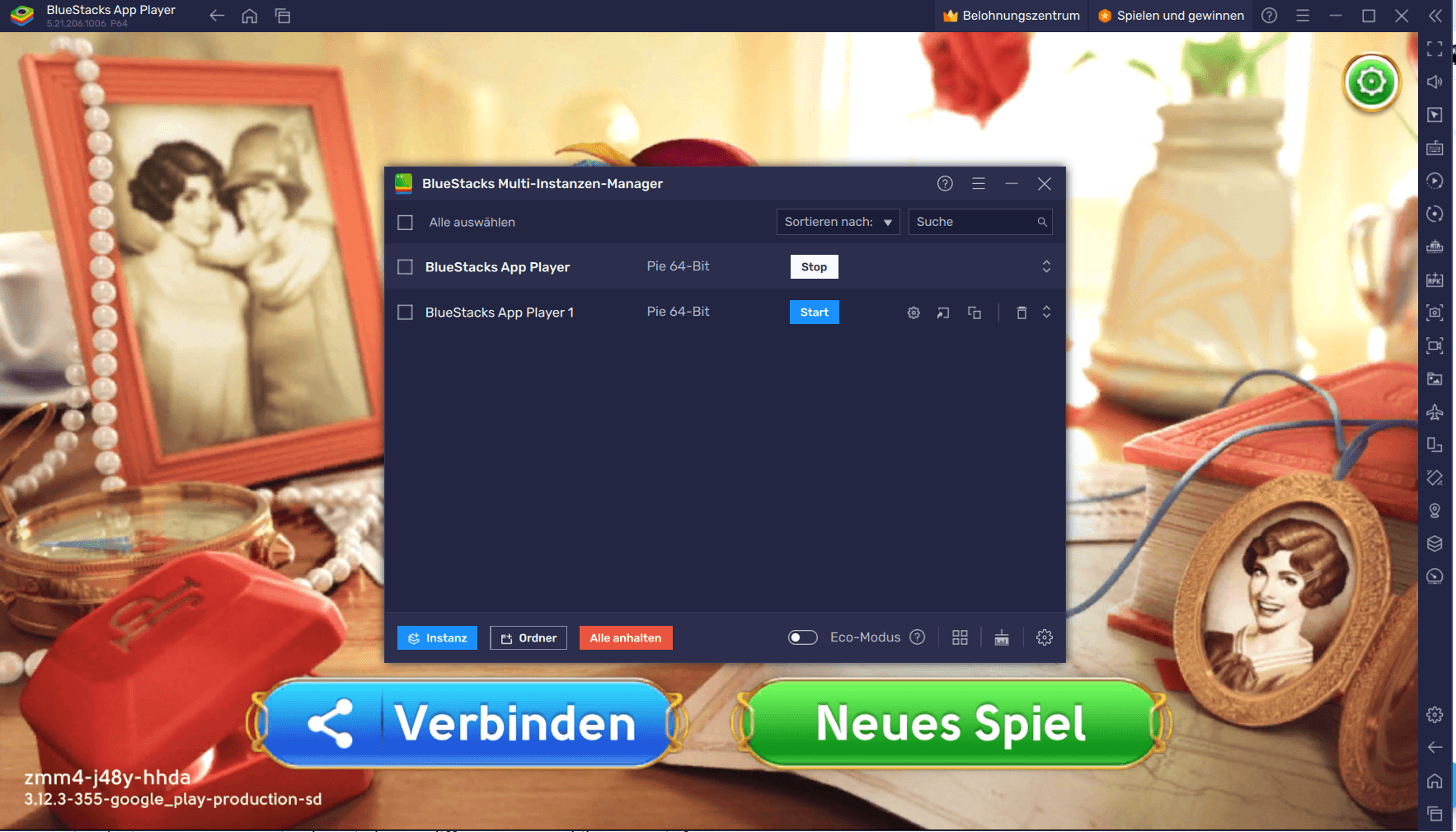This screenshot has width=1456, height=832.
Task: Open Multi-Instanzen-Manager settings gear
Action: tap(1045, 637)
